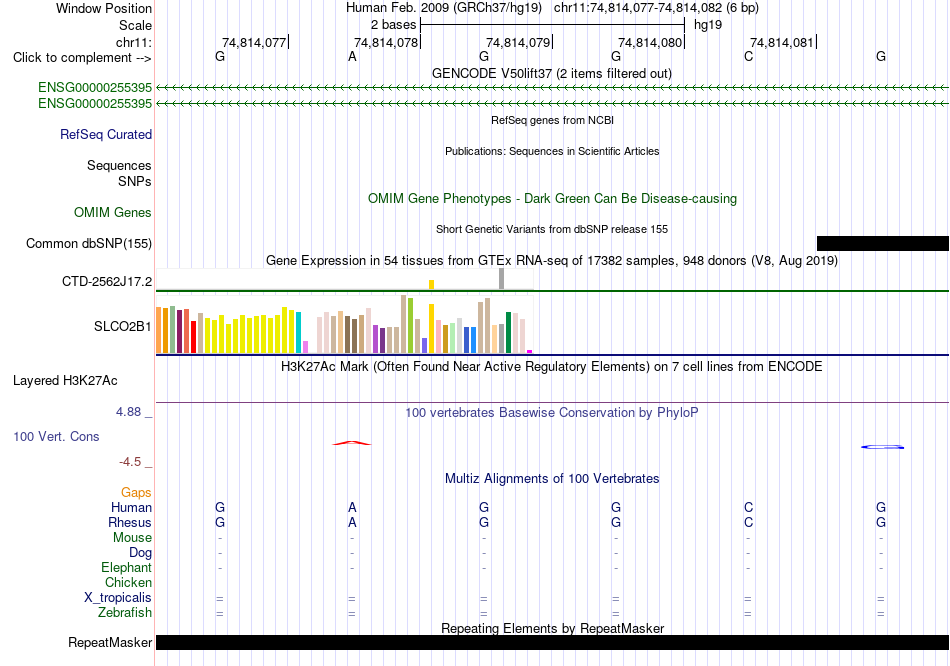This screenshot has height=666, width=950.
Task: Click the 4.88 PhyloP maximum value
Action: pyautogui.click(x=128, y=412)
